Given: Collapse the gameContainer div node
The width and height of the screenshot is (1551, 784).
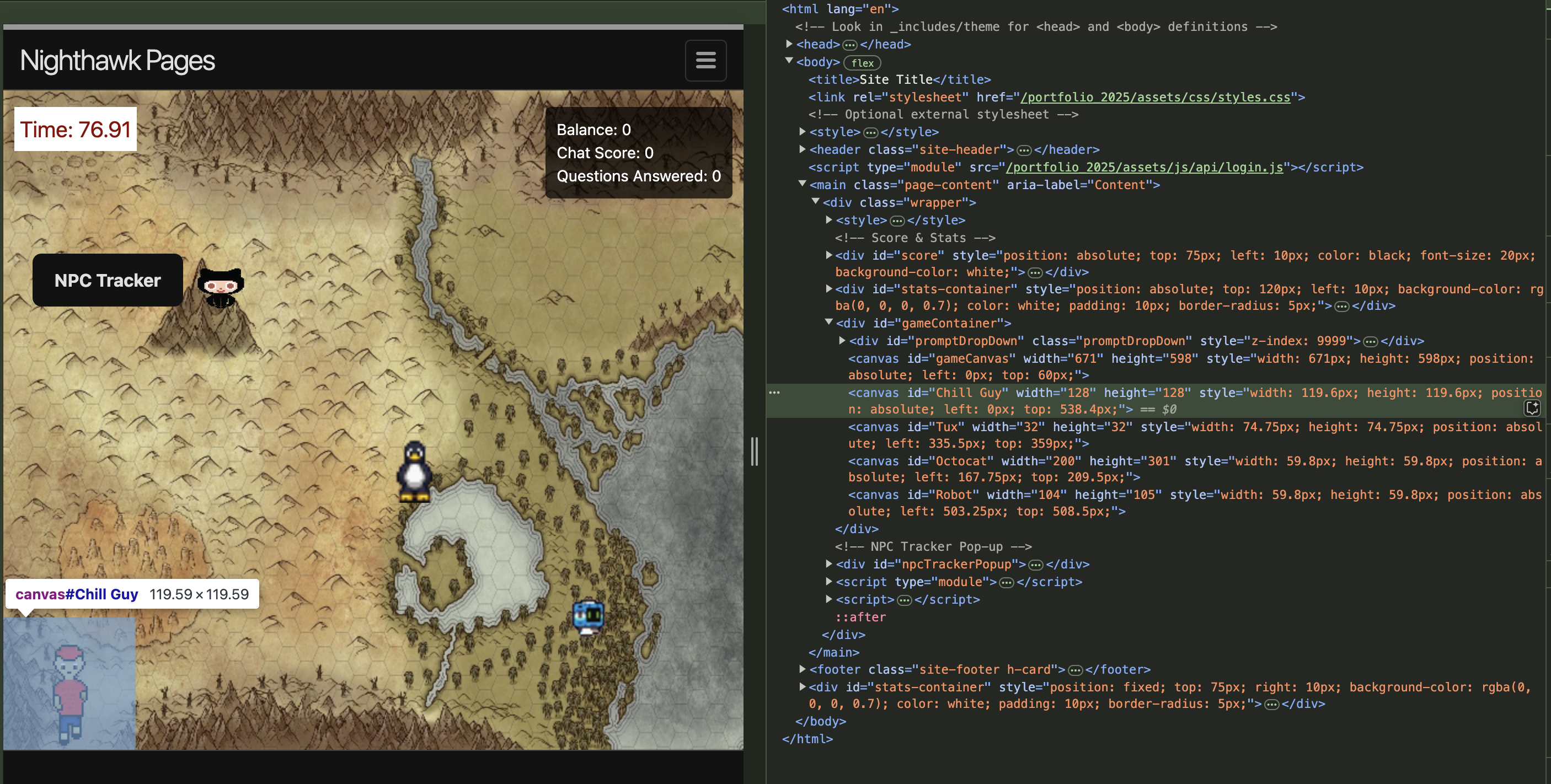Looking at the screenshot, I should coord(828,323).
